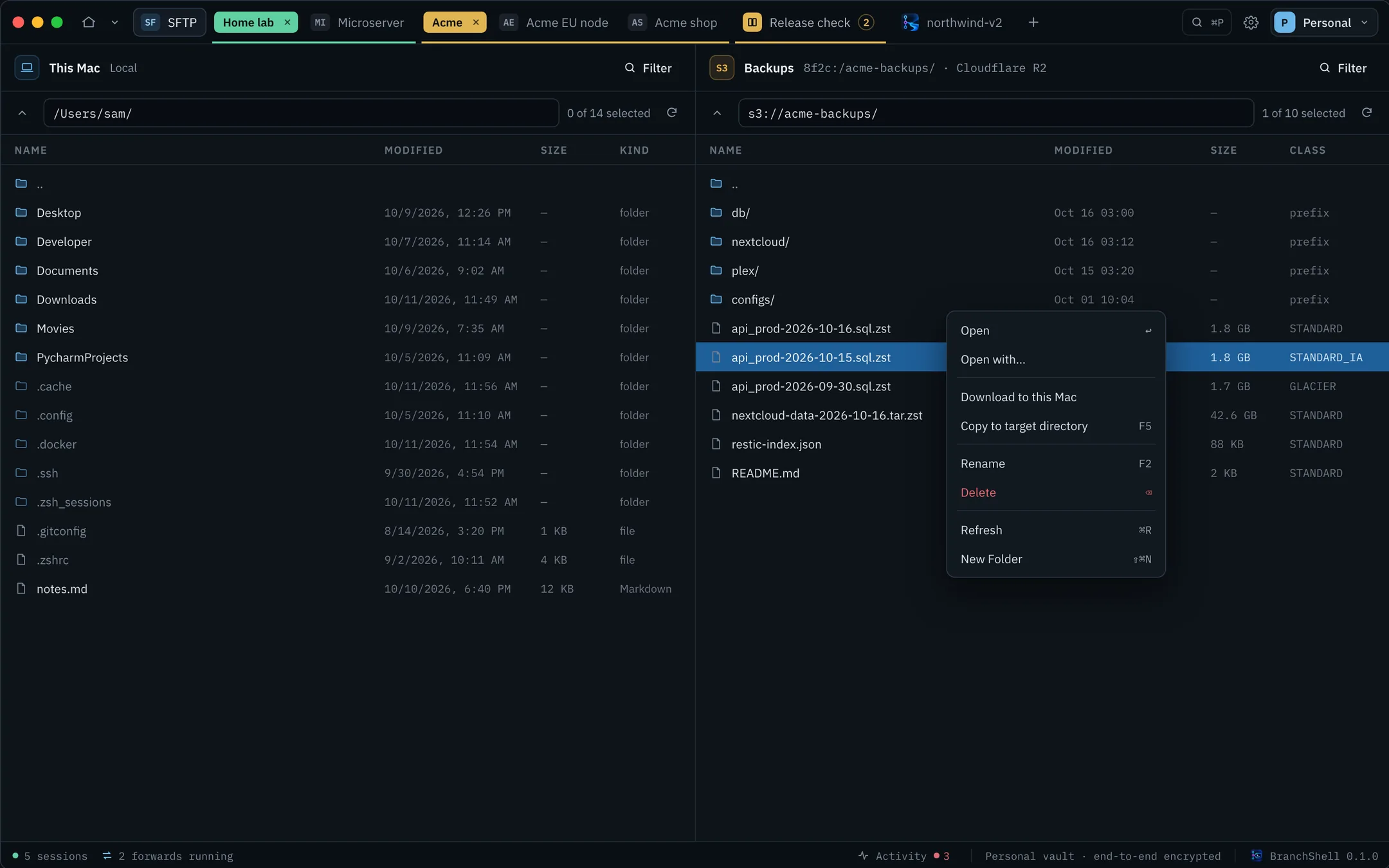
Task: Click the s3://acme-backups/ path field
Action: pos(996,113)
